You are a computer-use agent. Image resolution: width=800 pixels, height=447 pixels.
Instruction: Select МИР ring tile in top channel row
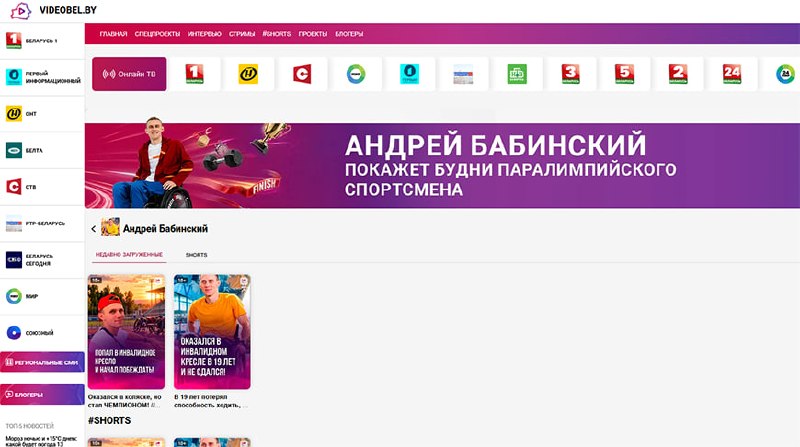pos(356,74)
